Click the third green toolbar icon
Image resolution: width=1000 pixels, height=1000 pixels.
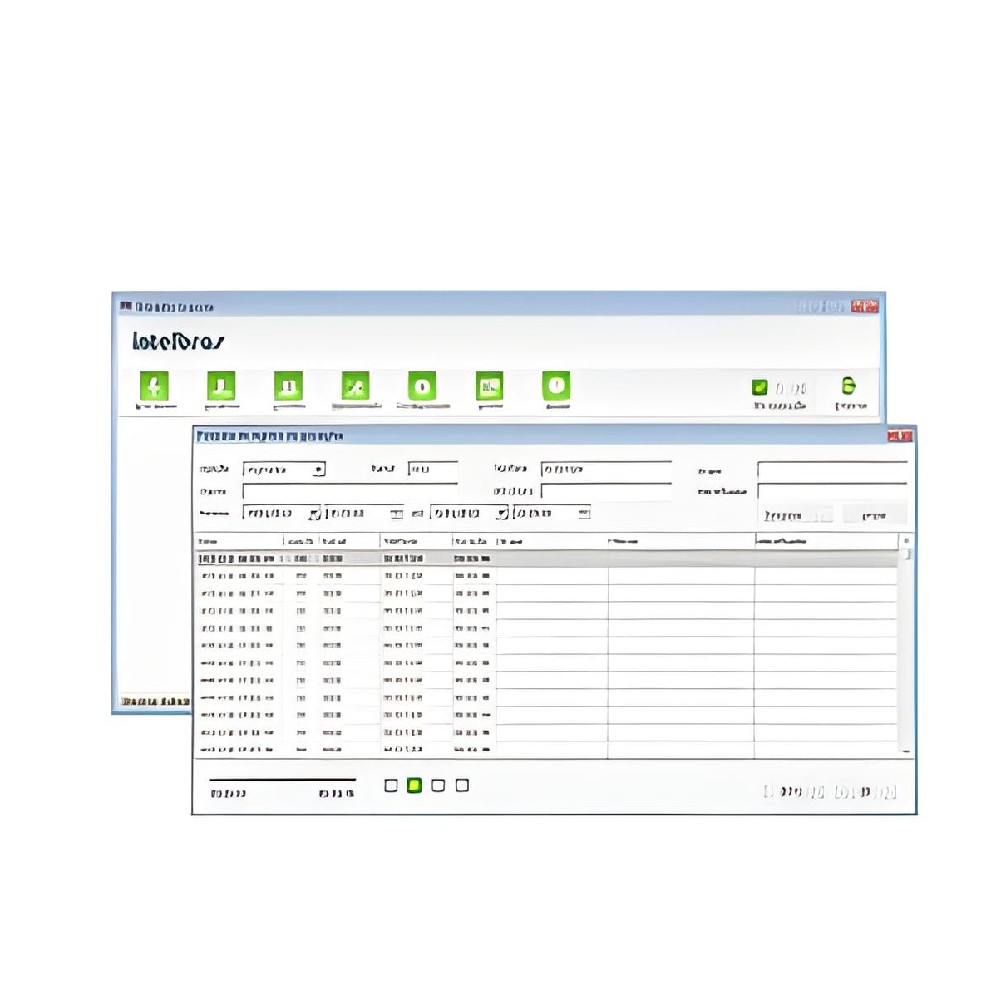(288, 387)
